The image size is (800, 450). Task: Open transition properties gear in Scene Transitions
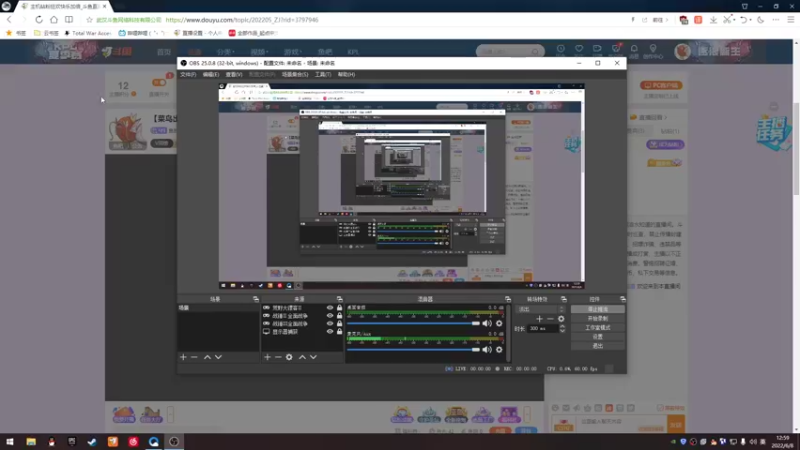point(561,319)
